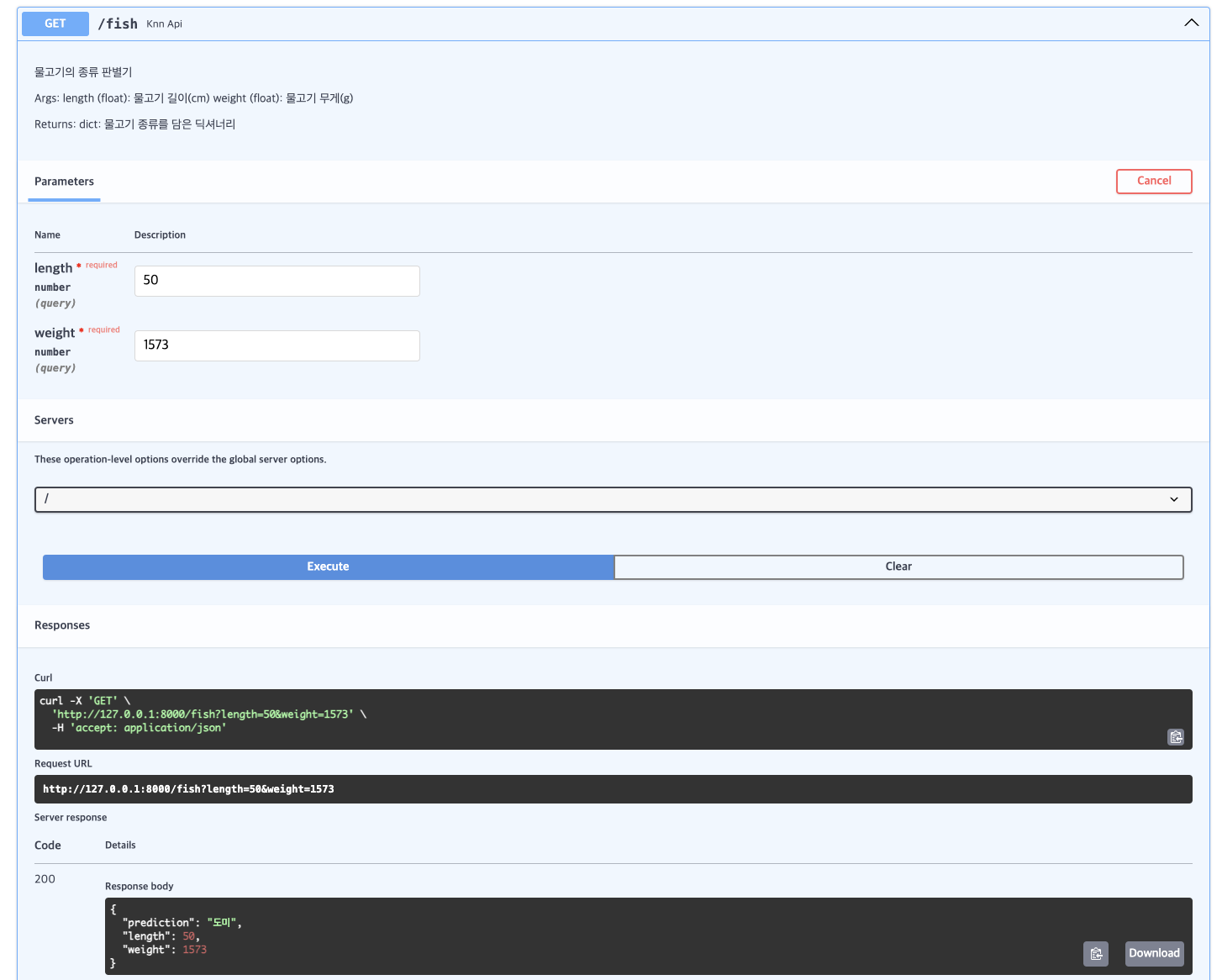The width and height of the screenshot is (1222, 980).
Task: Click the 200 response code
Action: coord(45,879)
